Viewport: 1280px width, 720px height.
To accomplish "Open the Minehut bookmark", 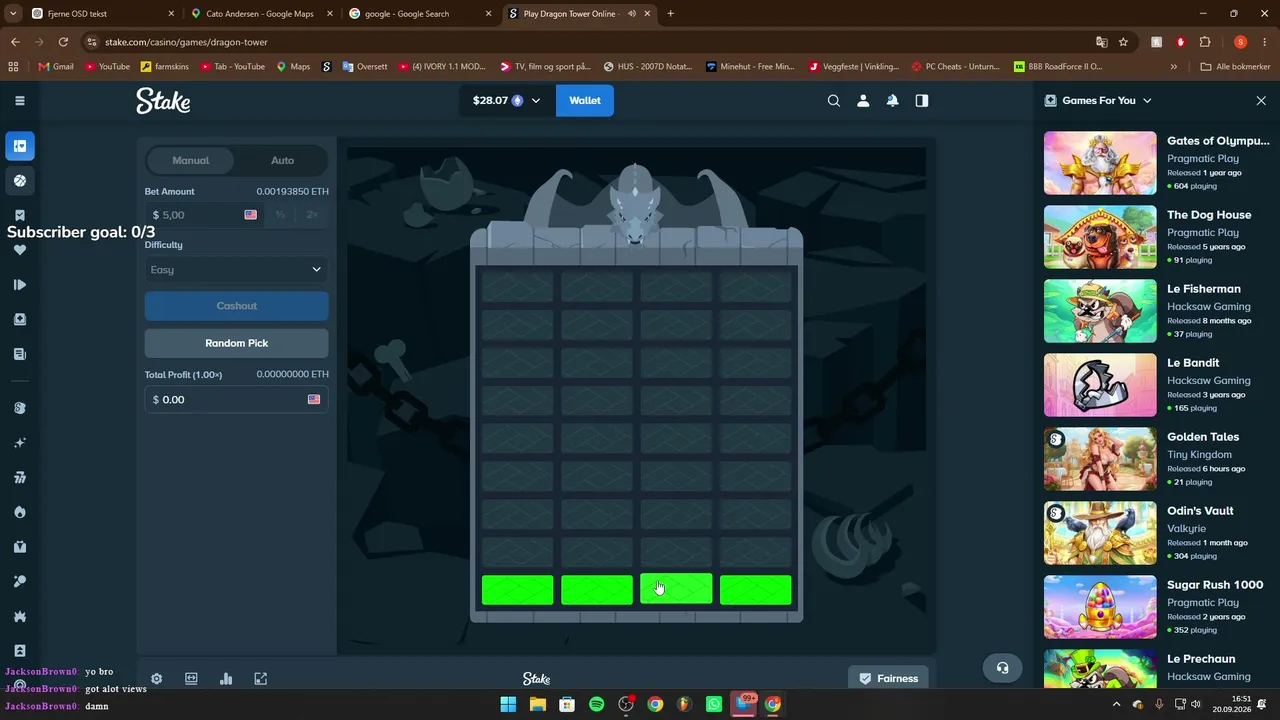I will pyautogui.click(x=750, y=66).
